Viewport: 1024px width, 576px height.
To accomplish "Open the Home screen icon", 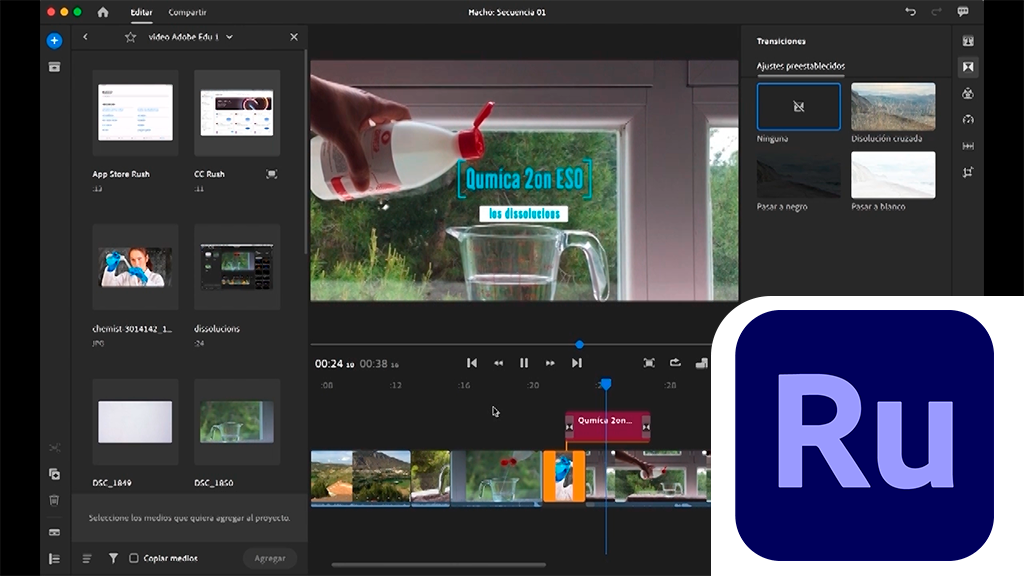I will (x=103, y=12).
